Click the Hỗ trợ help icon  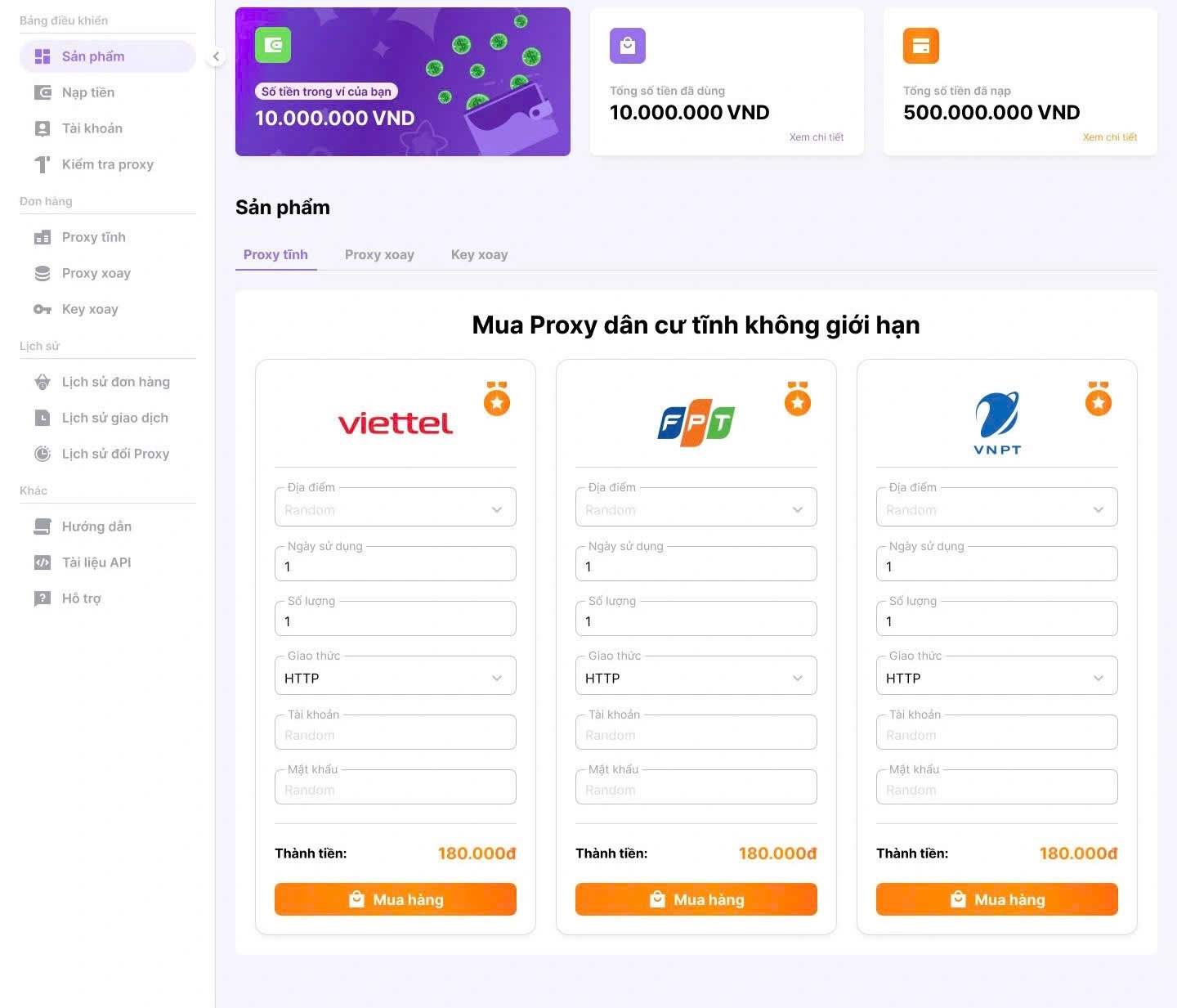(x=43, y=598)
